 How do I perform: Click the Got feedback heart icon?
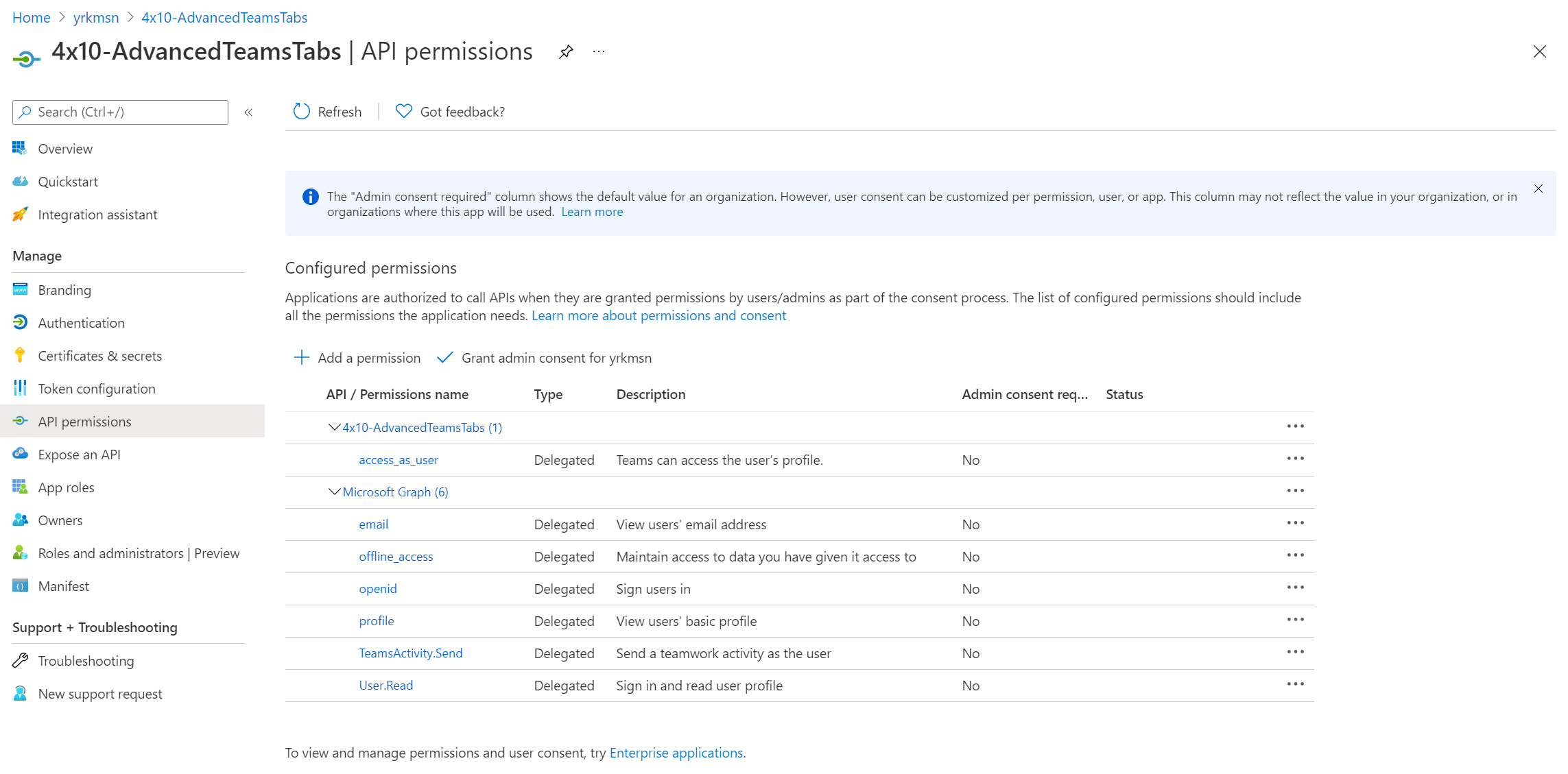coord(404,112)
